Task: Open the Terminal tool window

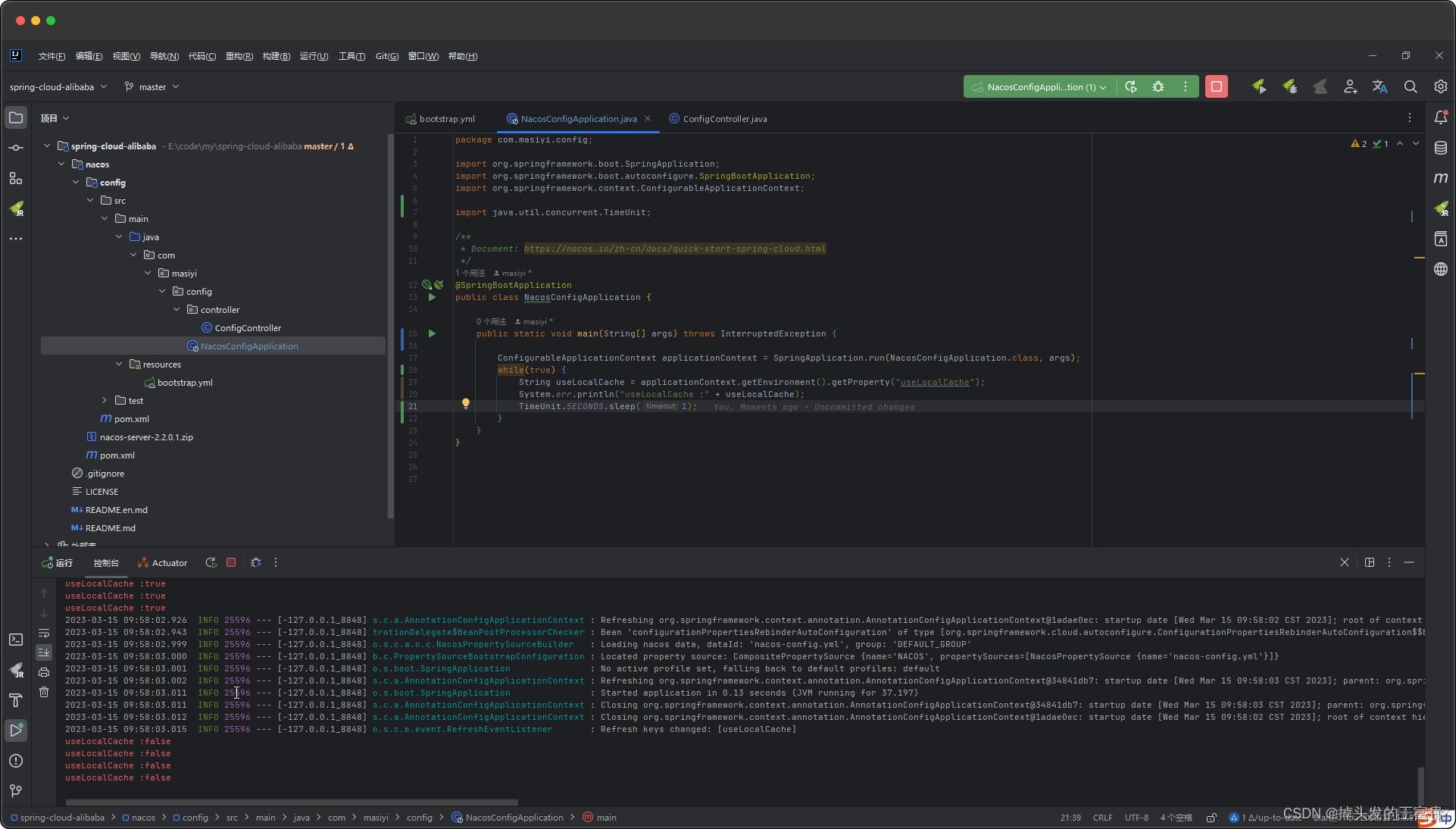Action: 16,640
